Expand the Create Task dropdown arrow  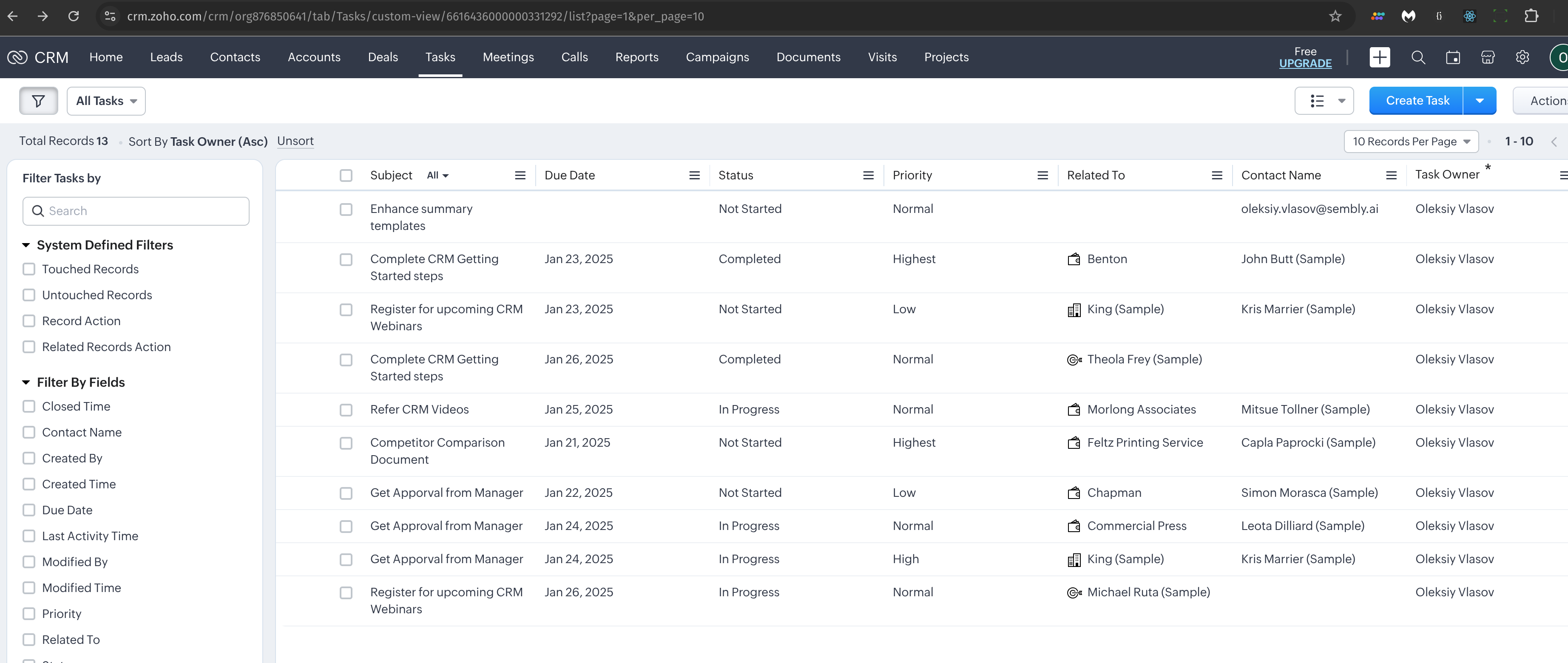pos(1479,101)
